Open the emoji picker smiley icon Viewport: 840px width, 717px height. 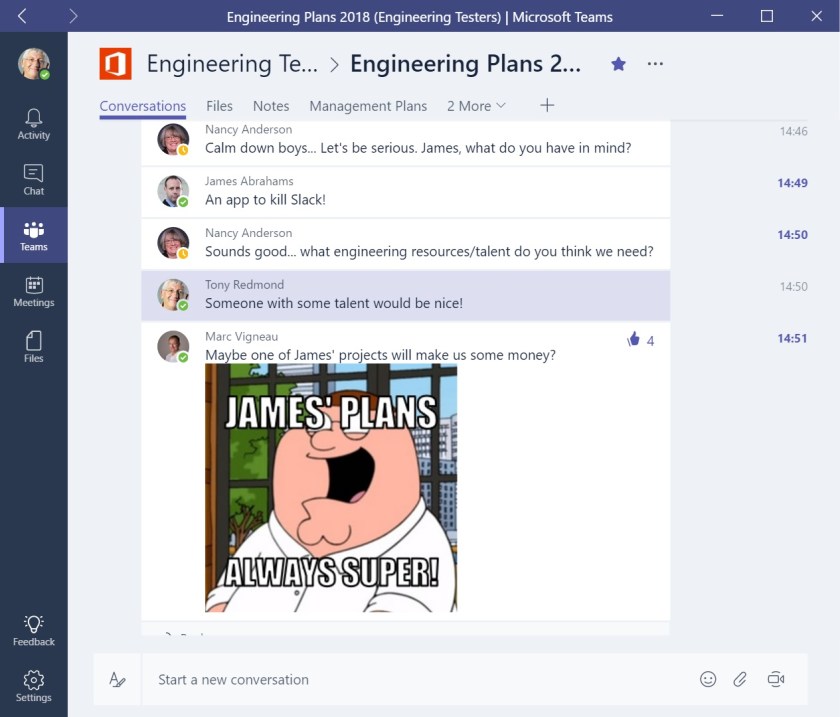point(708,679)
